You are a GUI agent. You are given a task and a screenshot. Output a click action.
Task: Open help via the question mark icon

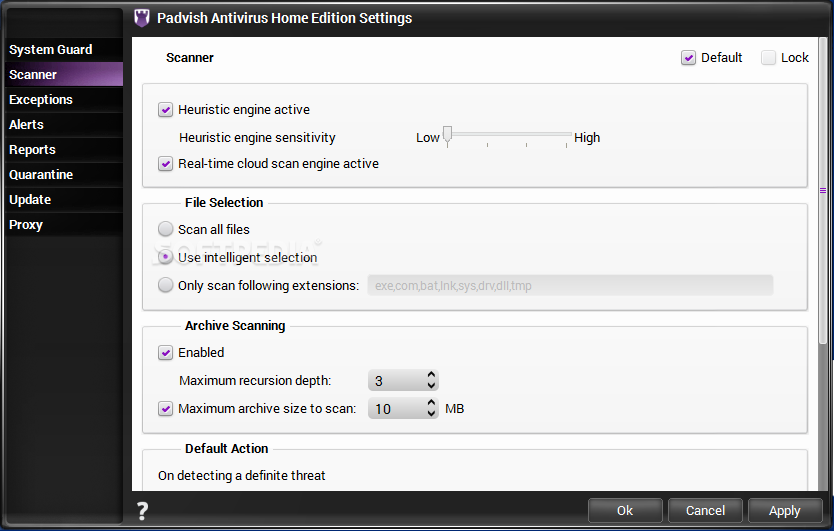pyautogui.click(x=142, y=511)
